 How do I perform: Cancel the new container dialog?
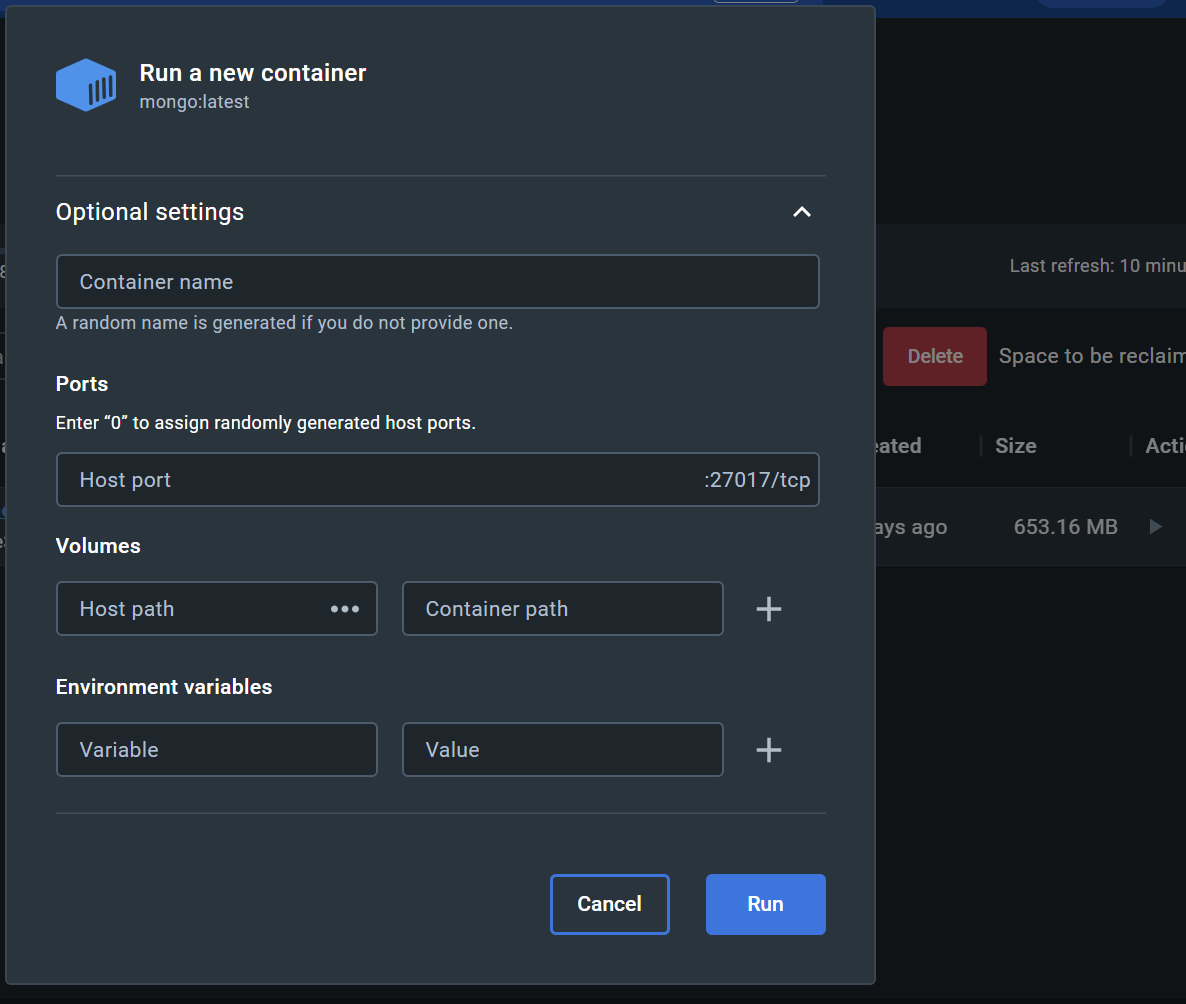coord(610,904)
